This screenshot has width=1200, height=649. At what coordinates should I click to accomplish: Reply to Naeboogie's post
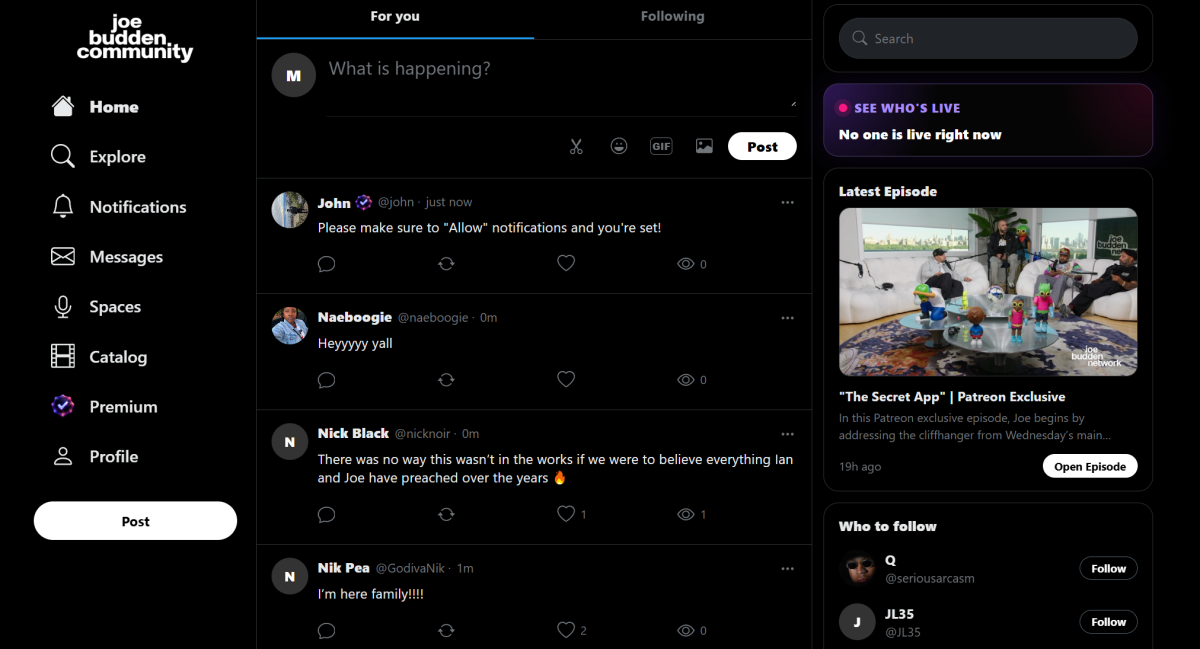click(326, 380)
